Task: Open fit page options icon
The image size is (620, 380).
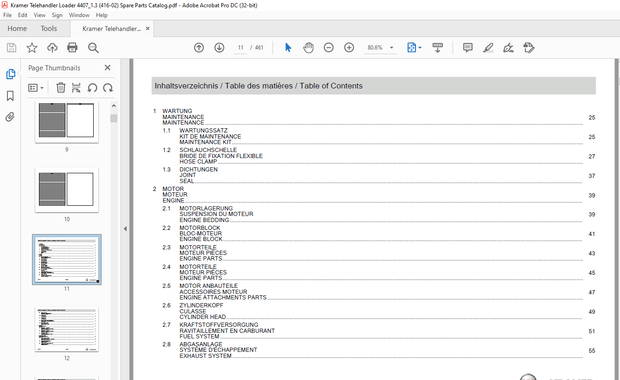Action: click(x=414, y=48)
